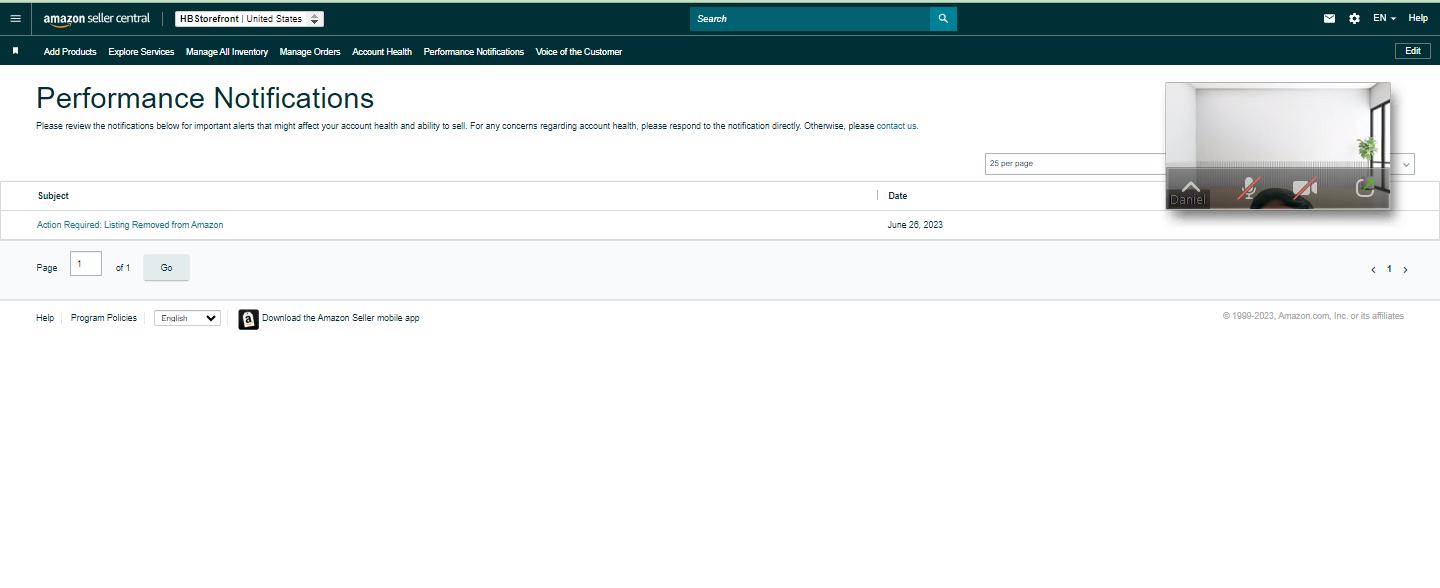
Task: Click the bookmark flag icon
Action: (15, 51)
